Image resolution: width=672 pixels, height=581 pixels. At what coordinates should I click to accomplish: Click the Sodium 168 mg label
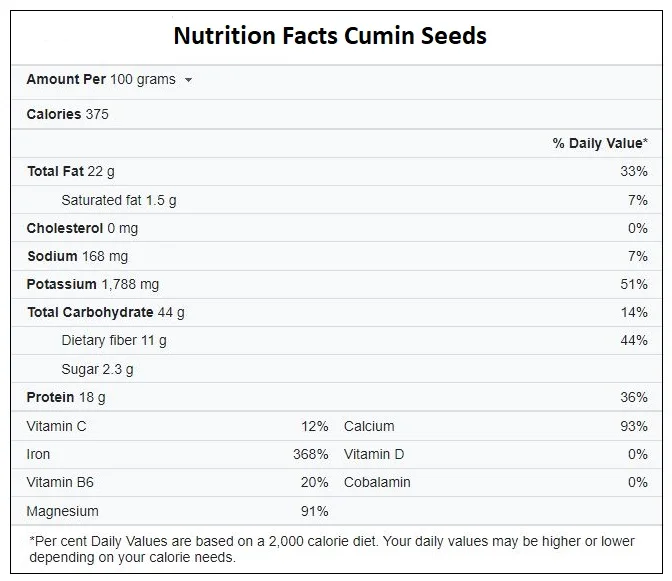point(77,256)
